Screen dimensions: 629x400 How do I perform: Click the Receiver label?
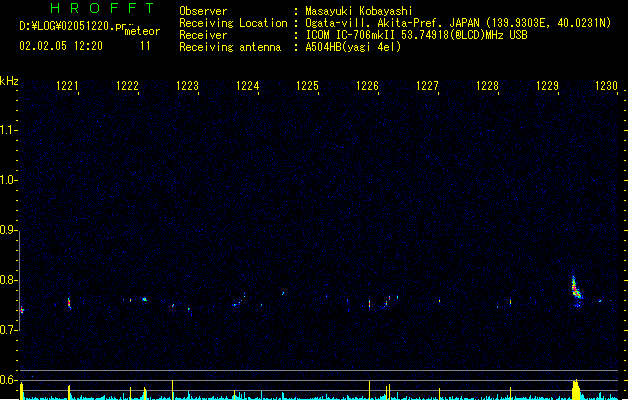[203, 35]
